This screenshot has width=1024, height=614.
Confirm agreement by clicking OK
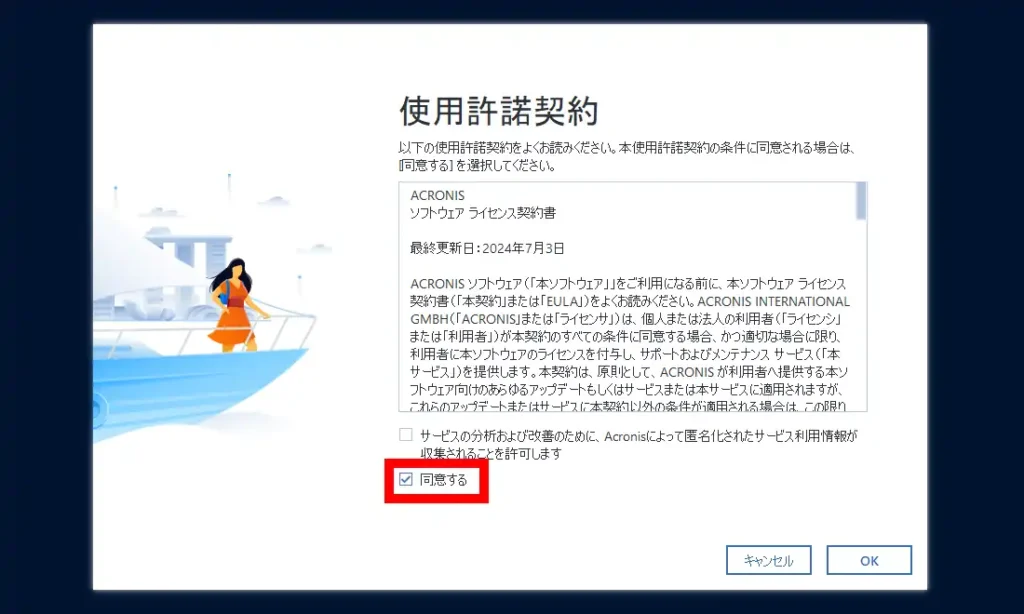[x=869, y=560]
